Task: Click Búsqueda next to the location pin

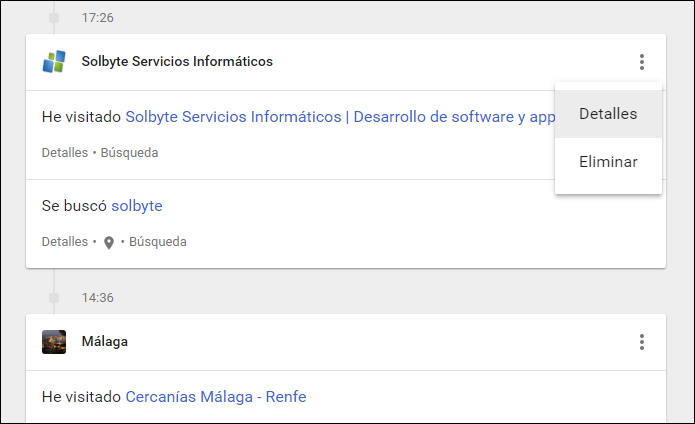Action: pyautogui.click(x=158, y=242)
